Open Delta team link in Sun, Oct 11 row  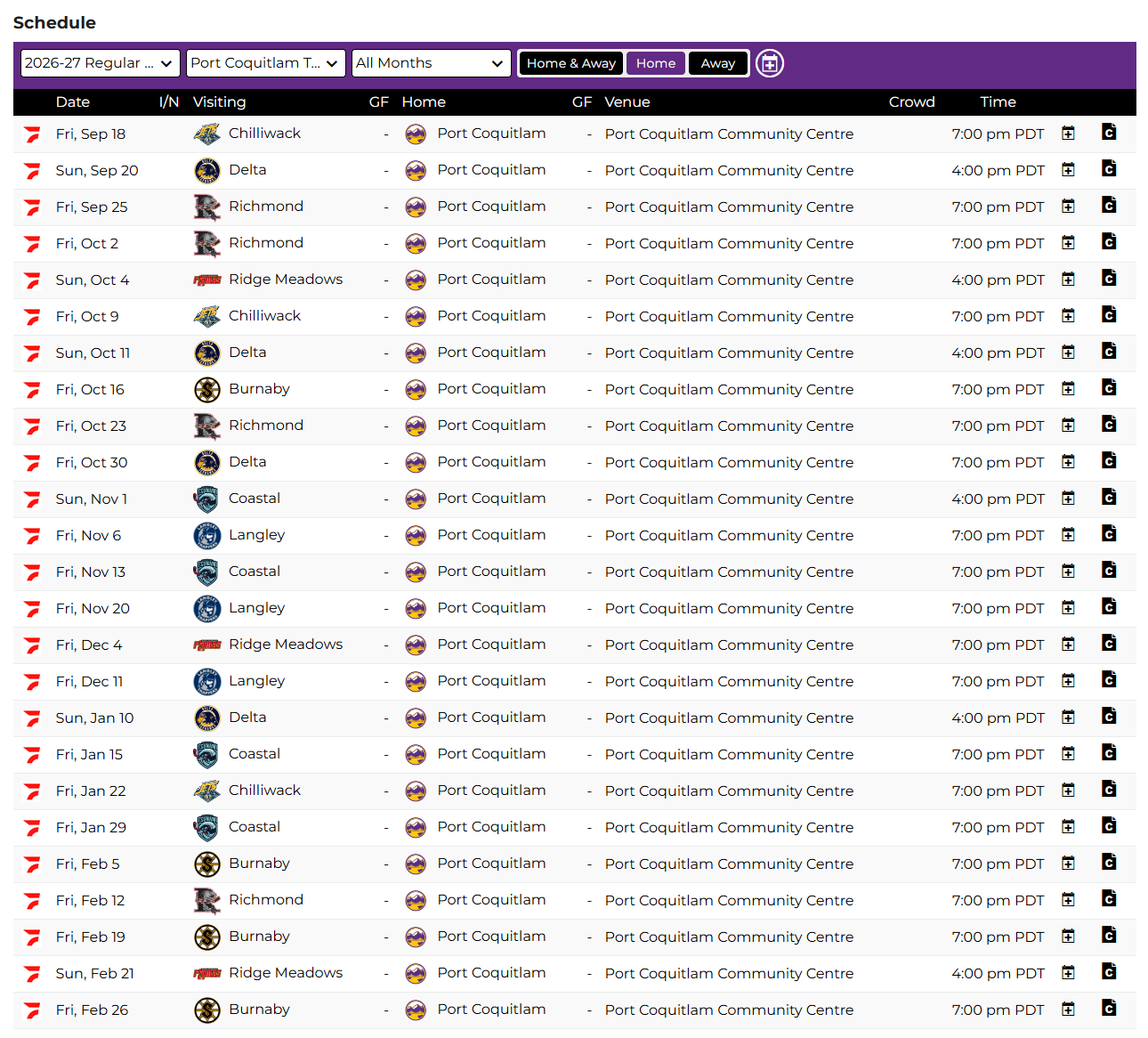[x=247, y=352]
